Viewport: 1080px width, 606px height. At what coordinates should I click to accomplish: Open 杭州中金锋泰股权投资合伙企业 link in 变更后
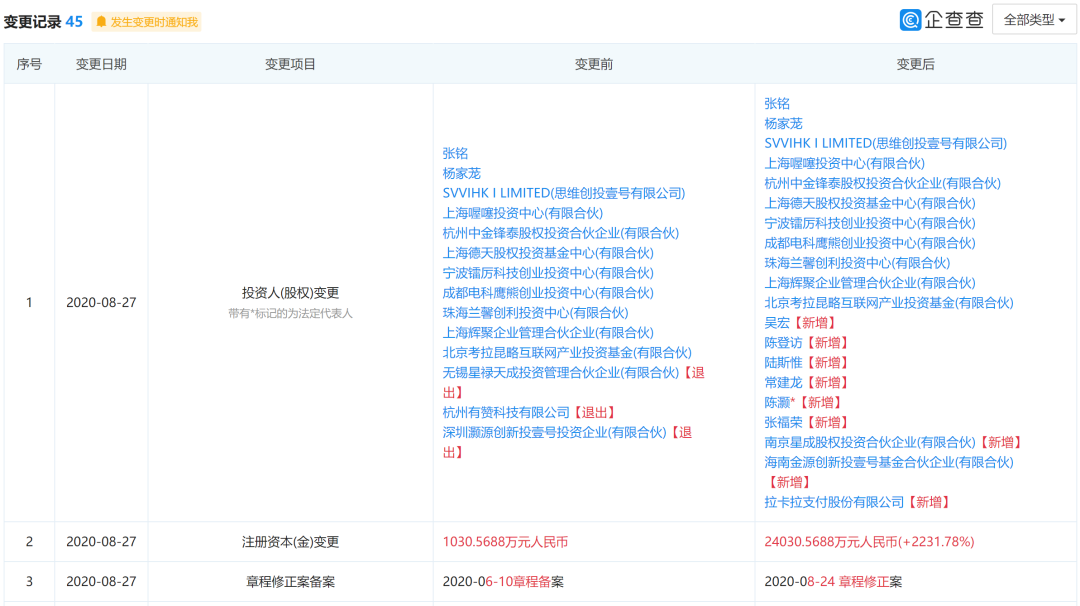[882, 183]
